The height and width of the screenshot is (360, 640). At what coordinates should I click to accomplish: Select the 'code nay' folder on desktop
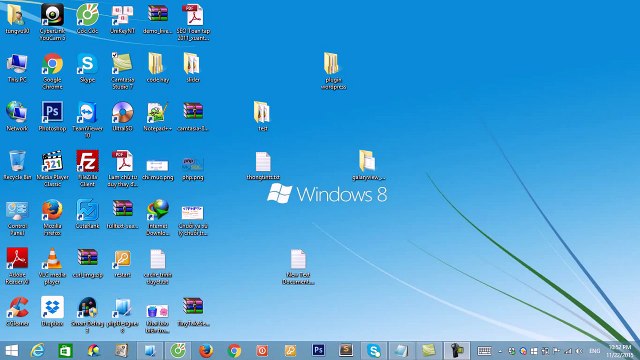pyautogui.click(x=158, y=68)
